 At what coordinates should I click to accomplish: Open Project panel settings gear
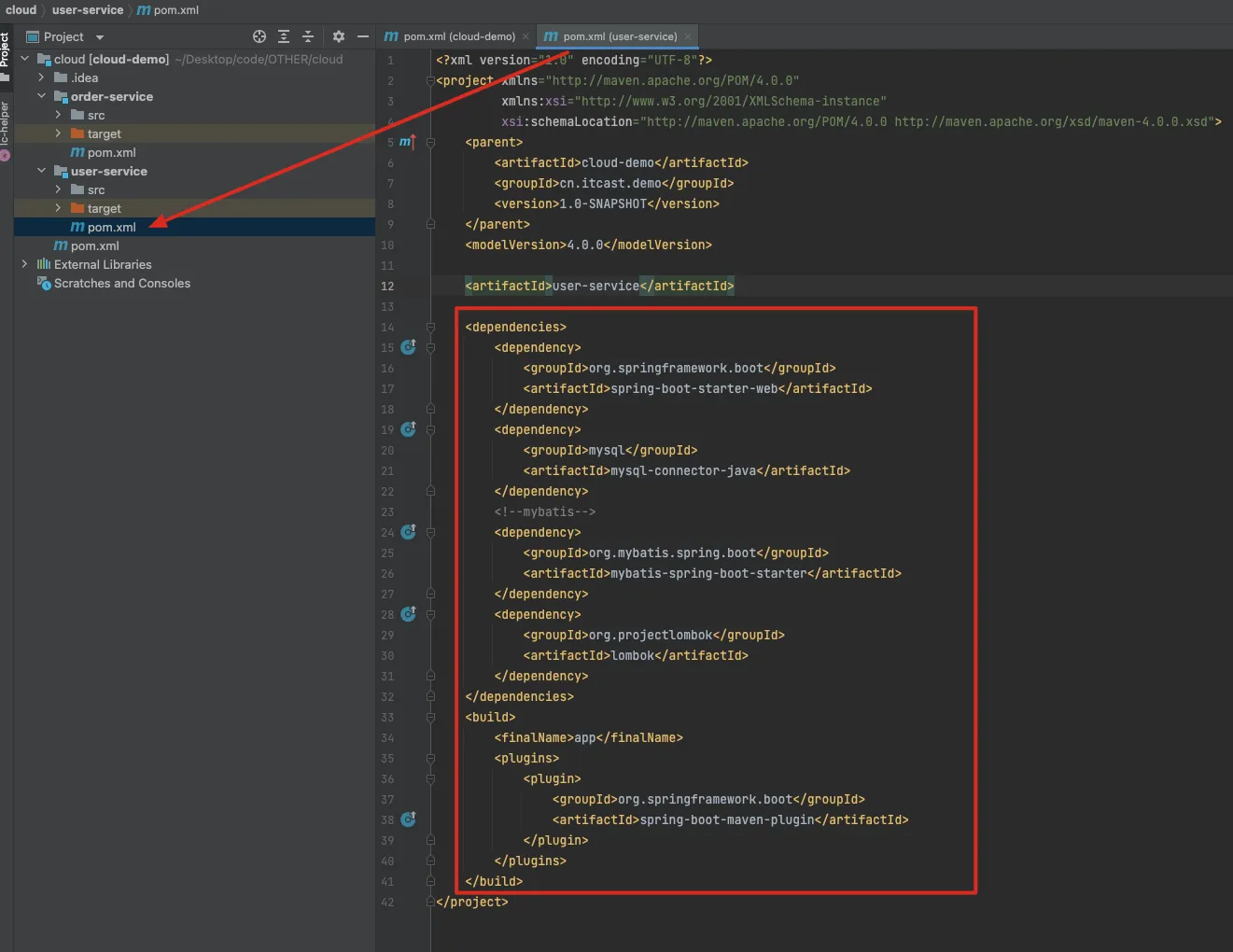tap(339, 36)
